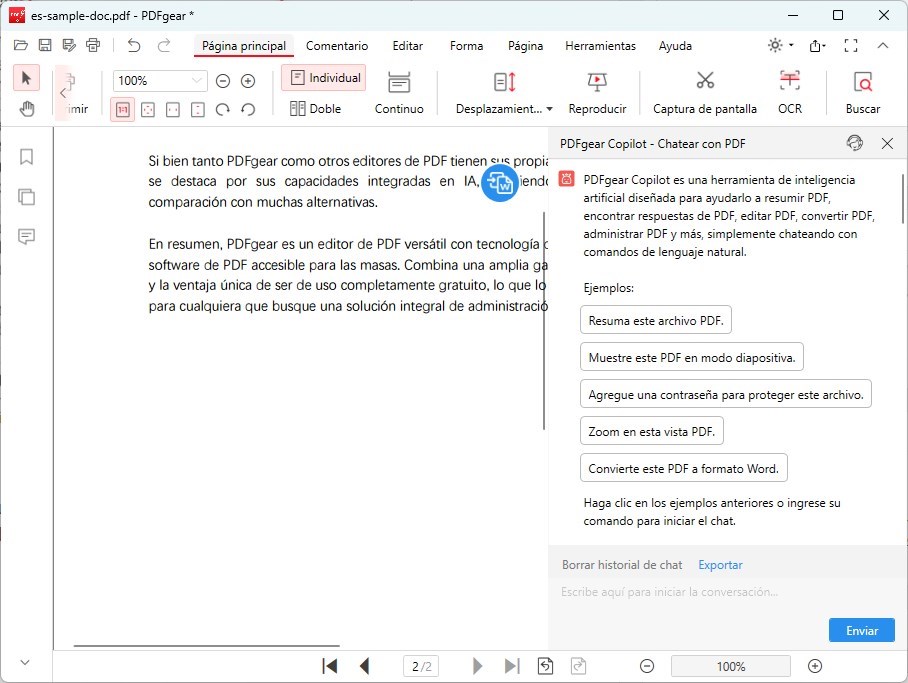Print the document using the printer icon
The width and height of the screenshot is (908, 683).
click(93, 45)
